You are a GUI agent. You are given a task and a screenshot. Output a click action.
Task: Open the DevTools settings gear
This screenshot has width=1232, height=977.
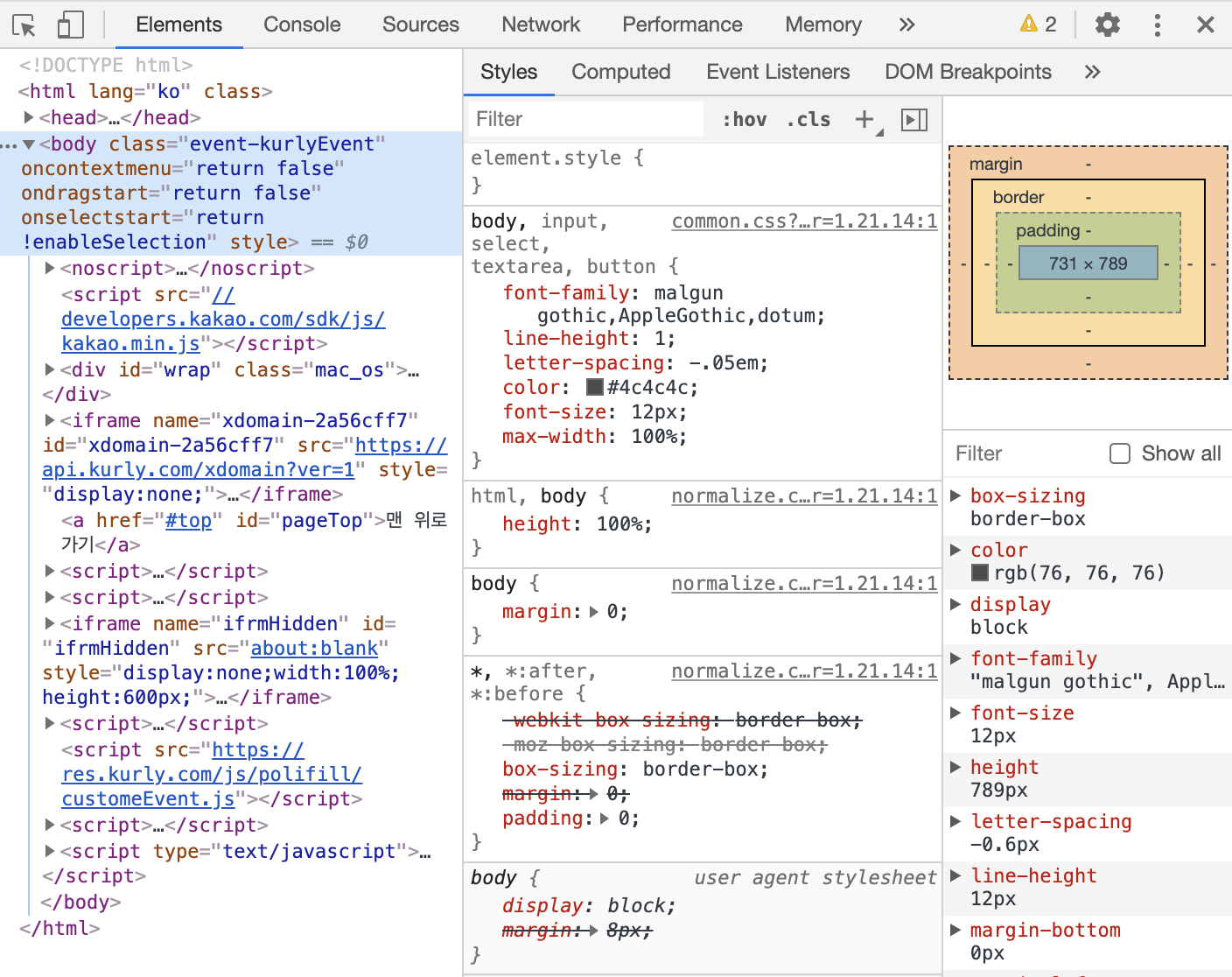coord(1108,25)
